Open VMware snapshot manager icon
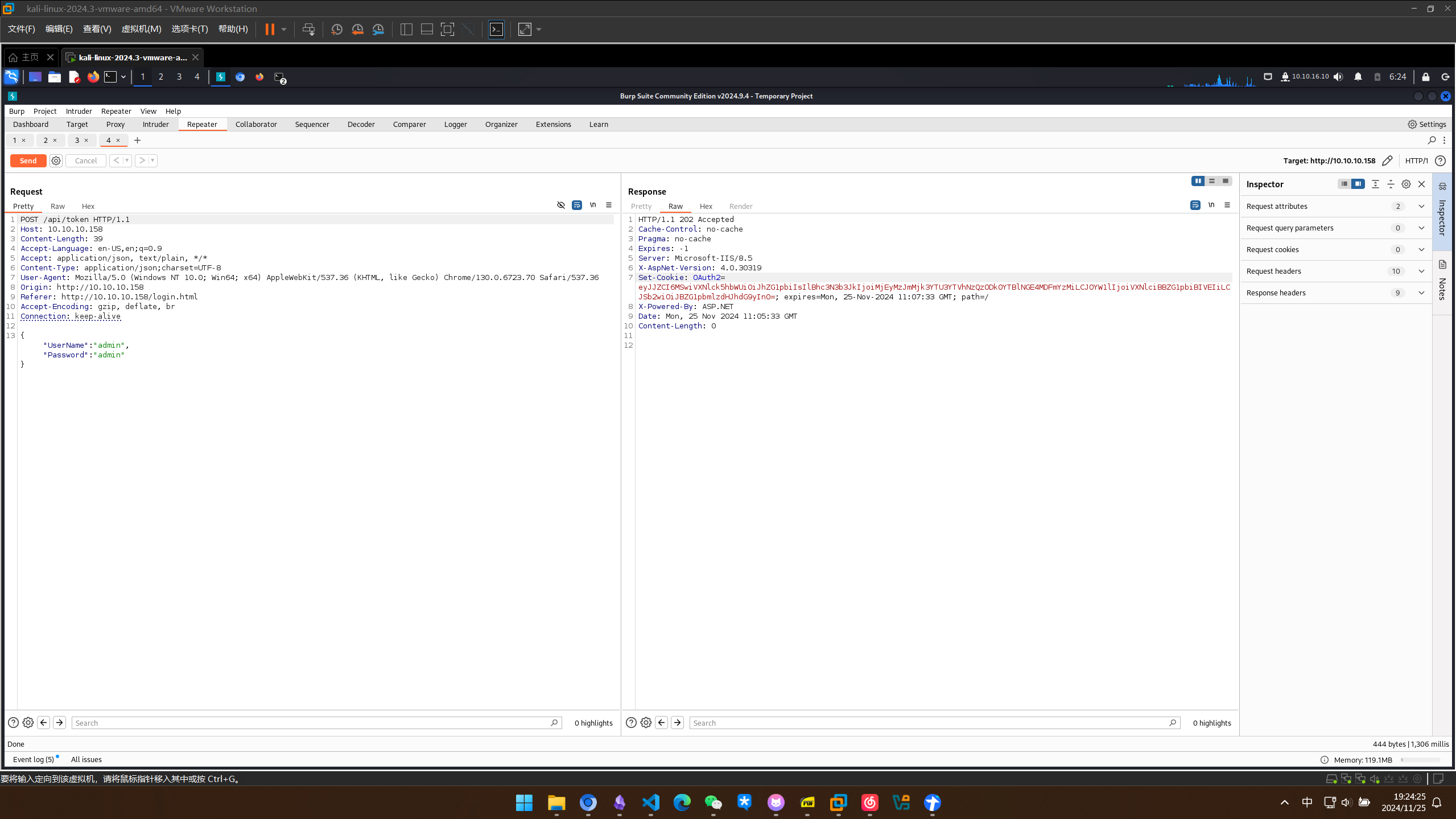Image resolution: width=1456 pixels, height=819 pixels. [x=378, y=30]
